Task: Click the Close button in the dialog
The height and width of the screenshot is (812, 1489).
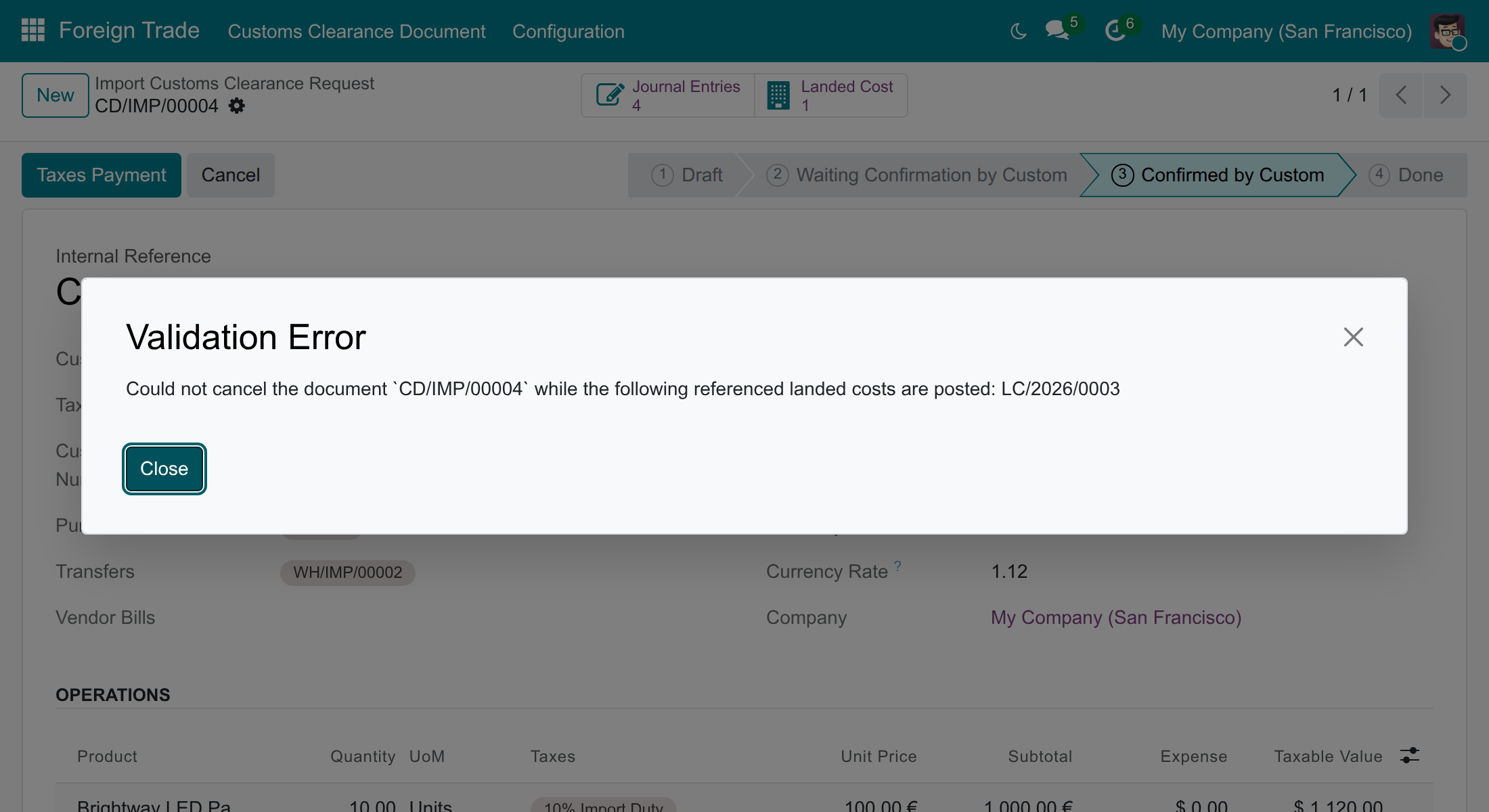Action: click(x=164, y=469)
